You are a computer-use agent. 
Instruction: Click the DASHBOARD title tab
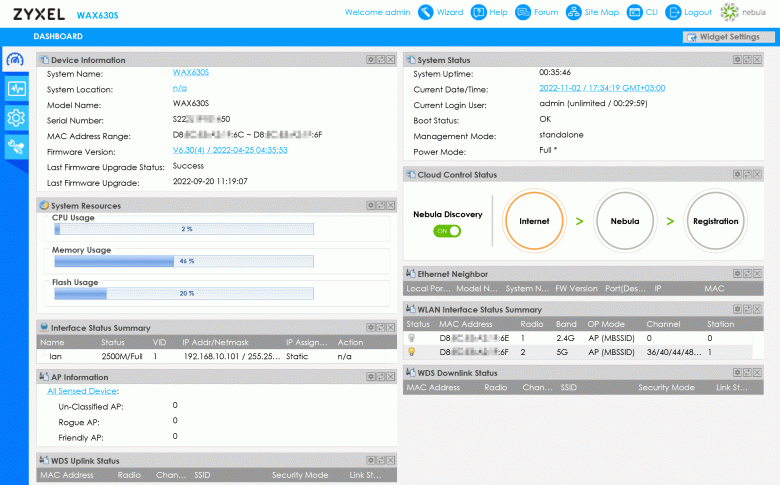point(58,36)
